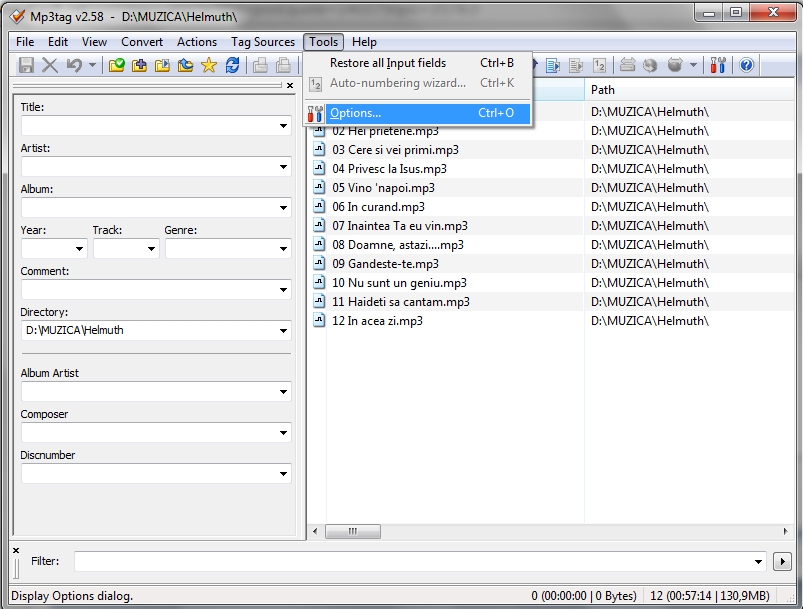Expand the Album dropdown
This screenshot has height=609, width=803.
[x=283, y=207]
